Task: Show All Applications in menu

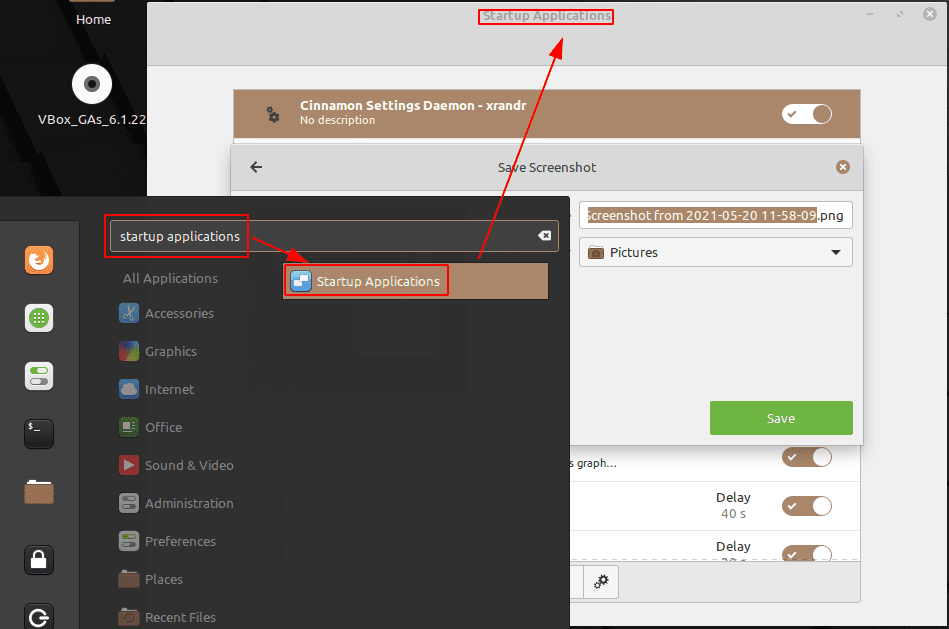Action: coord(170,278)
